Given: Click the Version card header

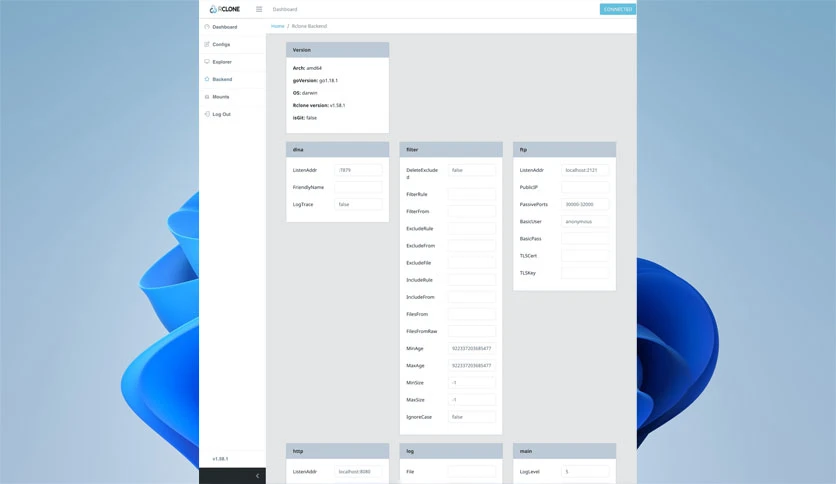Looking at the screenshot, I should coord(337,50).
